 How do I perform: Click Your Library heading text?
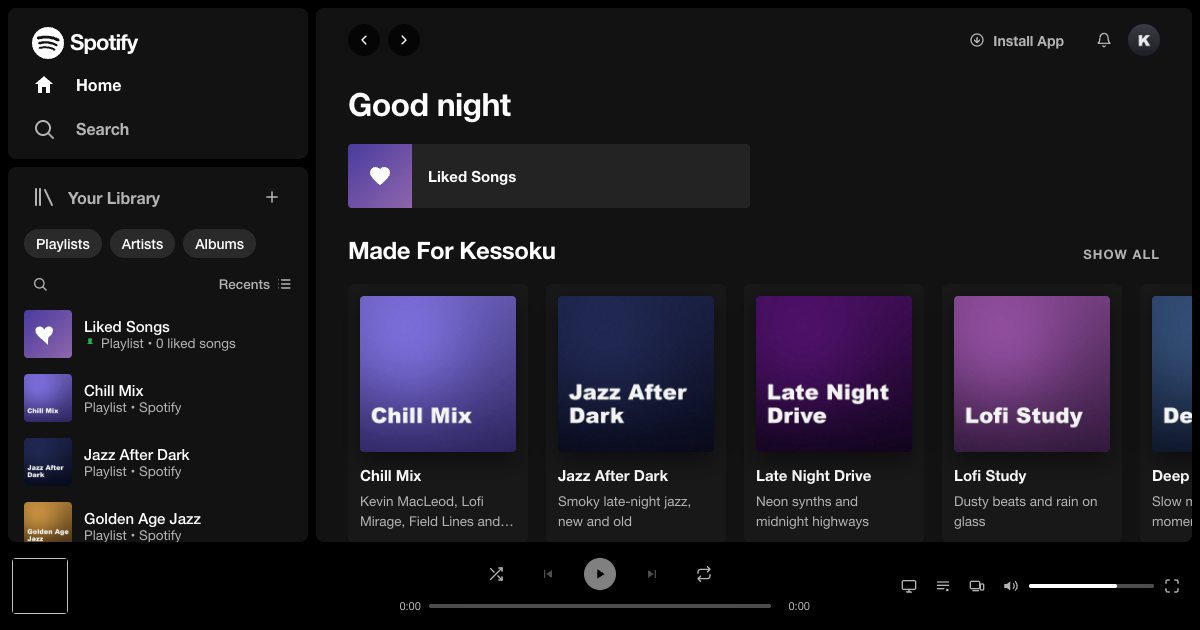click(114, 198)
